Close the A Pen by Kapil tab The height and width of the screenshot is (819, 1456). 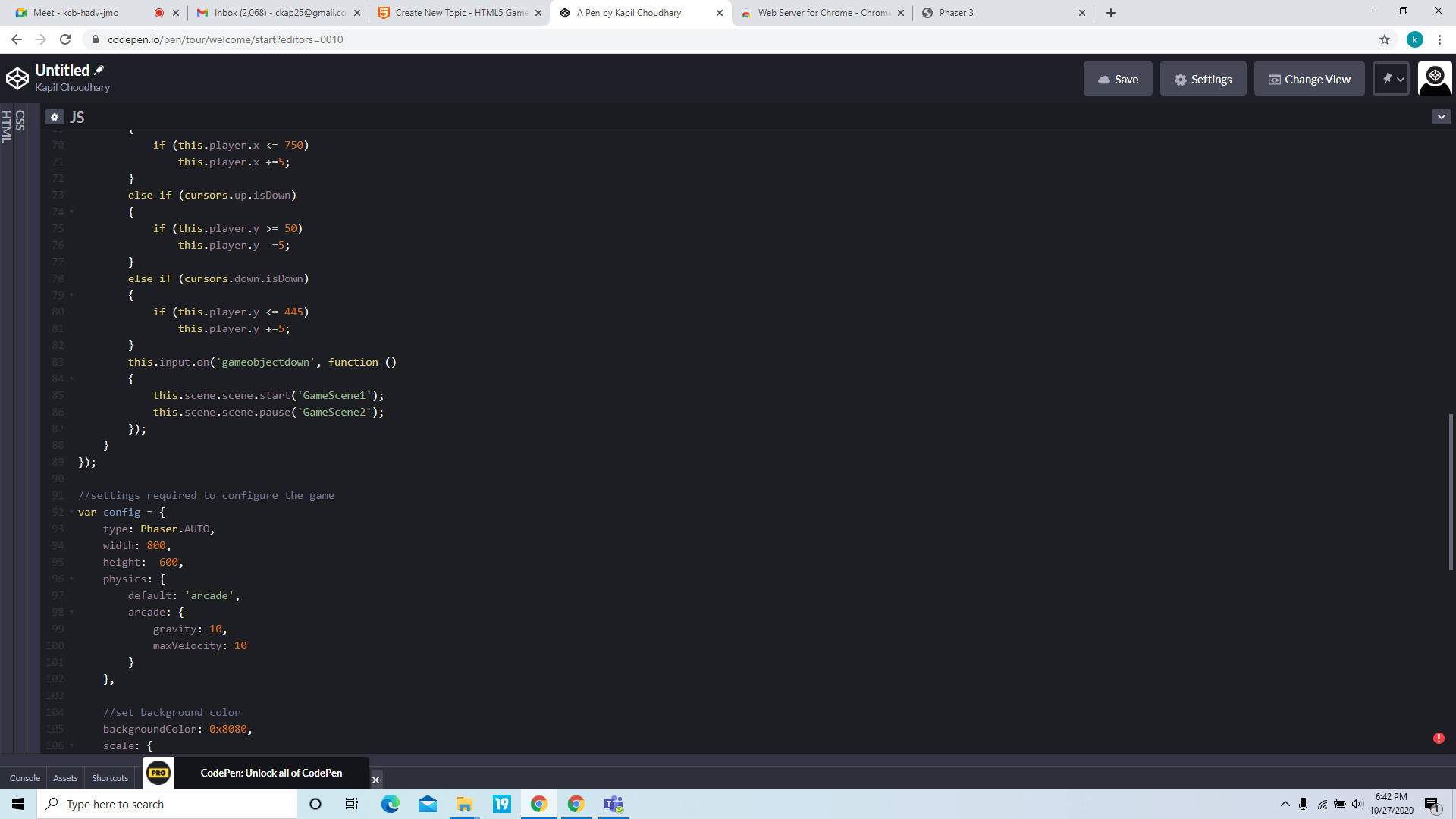(720, 13)
